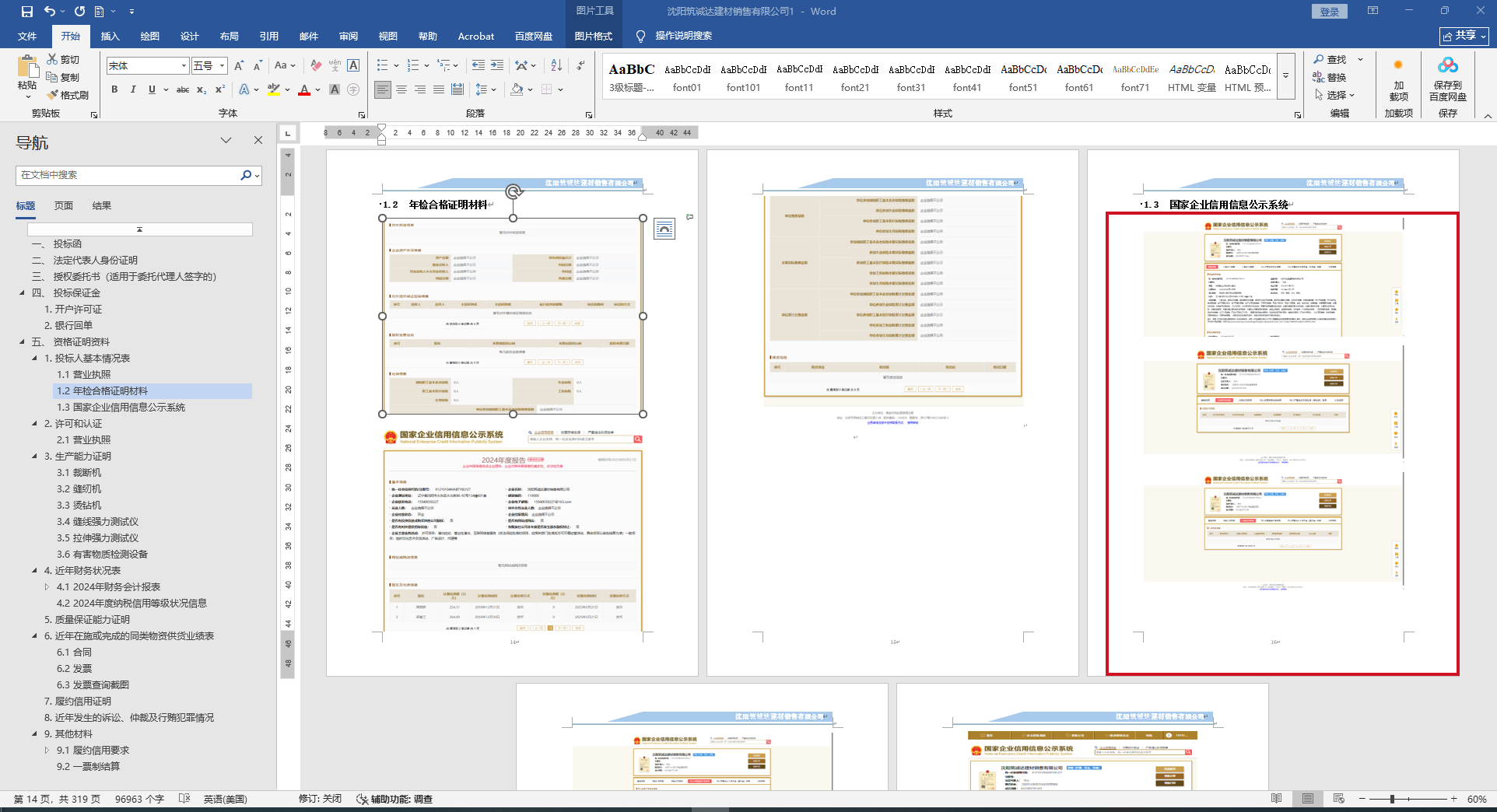Viewport: 1497px width, 812px height.
Task: Expand the 9.1 履约信用要求 heading
Action: pyautogui.click(x=47, y=751)
